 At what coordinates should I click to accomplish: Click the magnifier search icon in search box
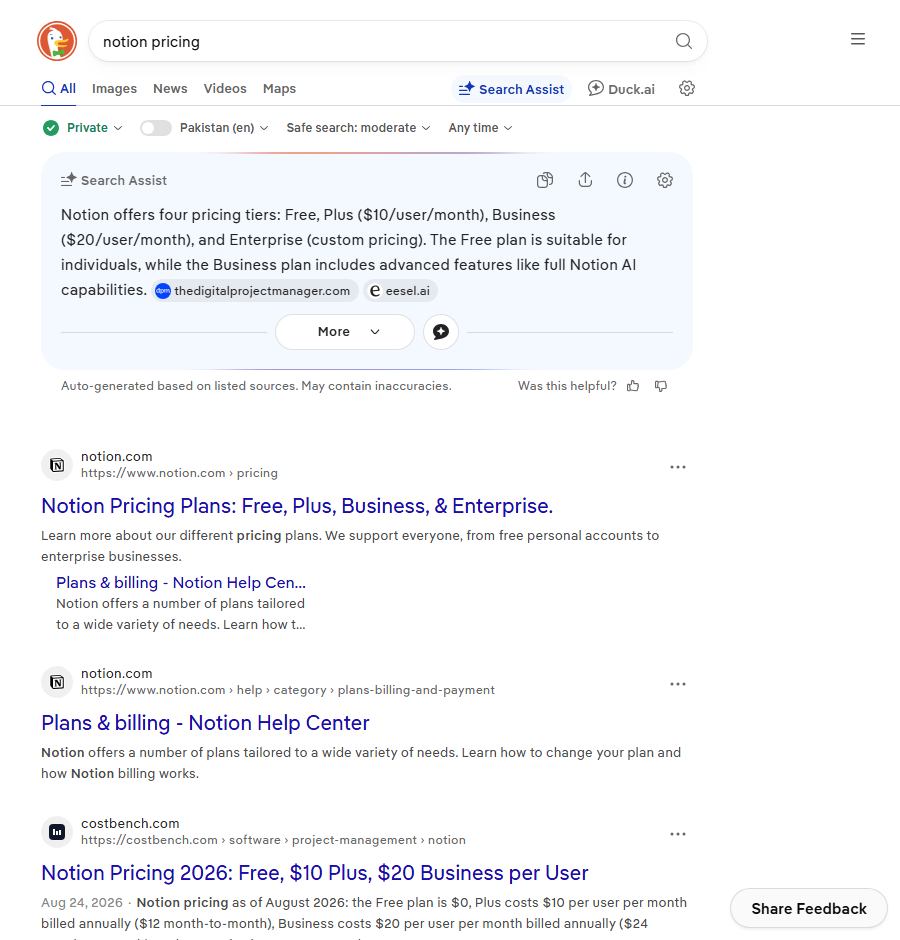[684, 41]
